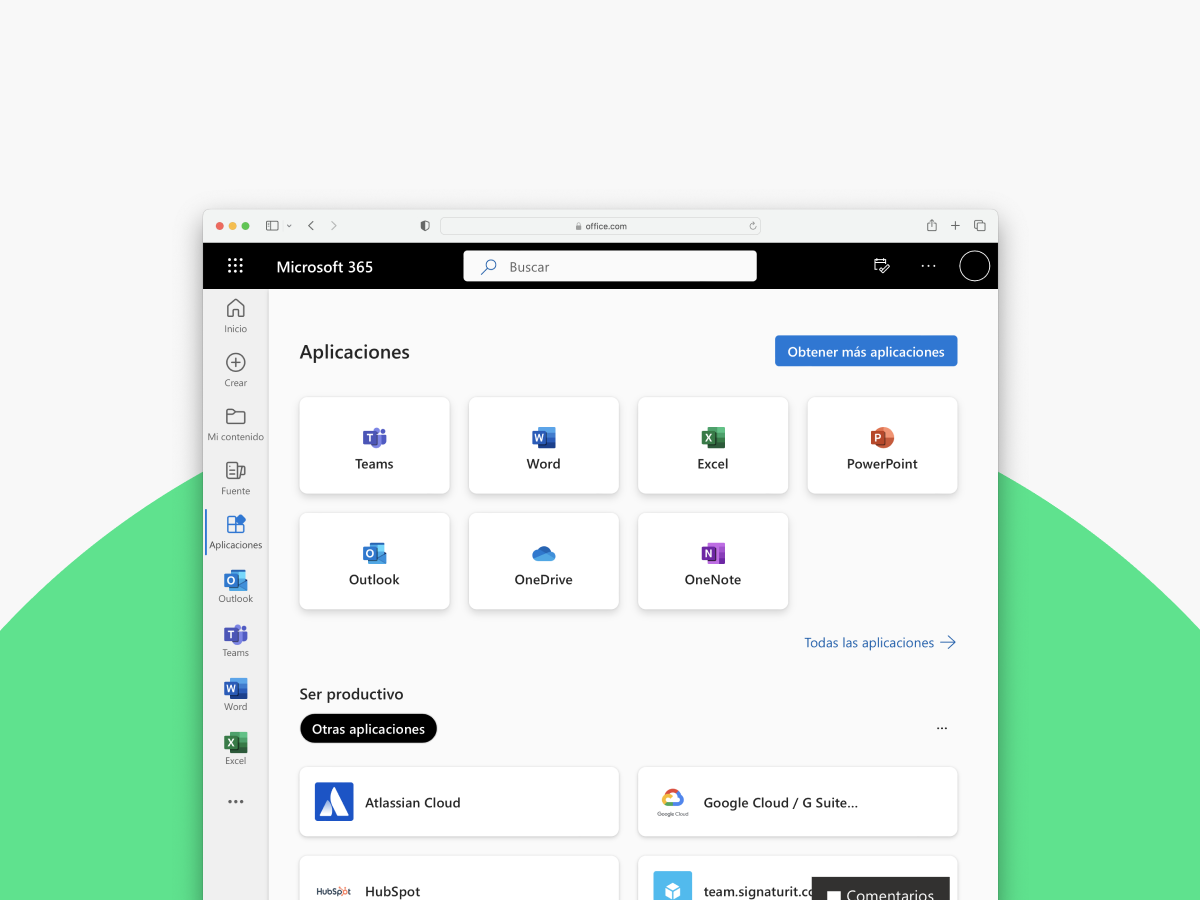This screenshot has width=1200, height=900.
Task: Launch the PowerPoint app tile
Action: (882, 445)
